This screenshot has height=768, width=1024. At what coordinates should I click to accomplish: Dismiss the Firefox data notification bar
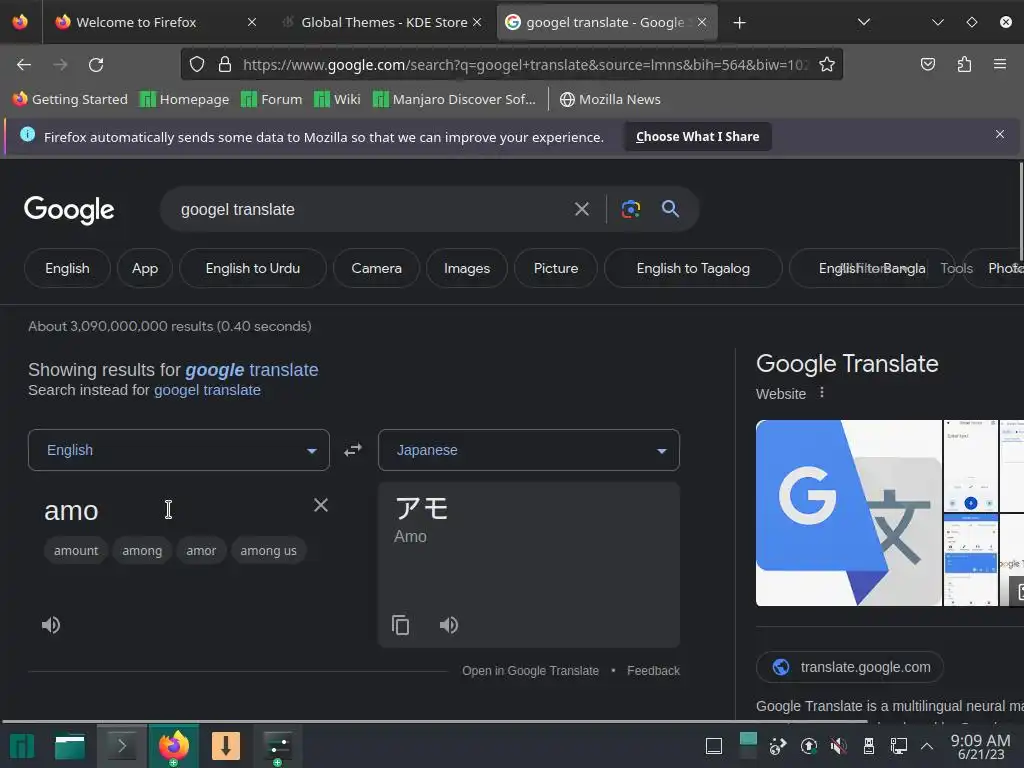(x=999, y=134)
